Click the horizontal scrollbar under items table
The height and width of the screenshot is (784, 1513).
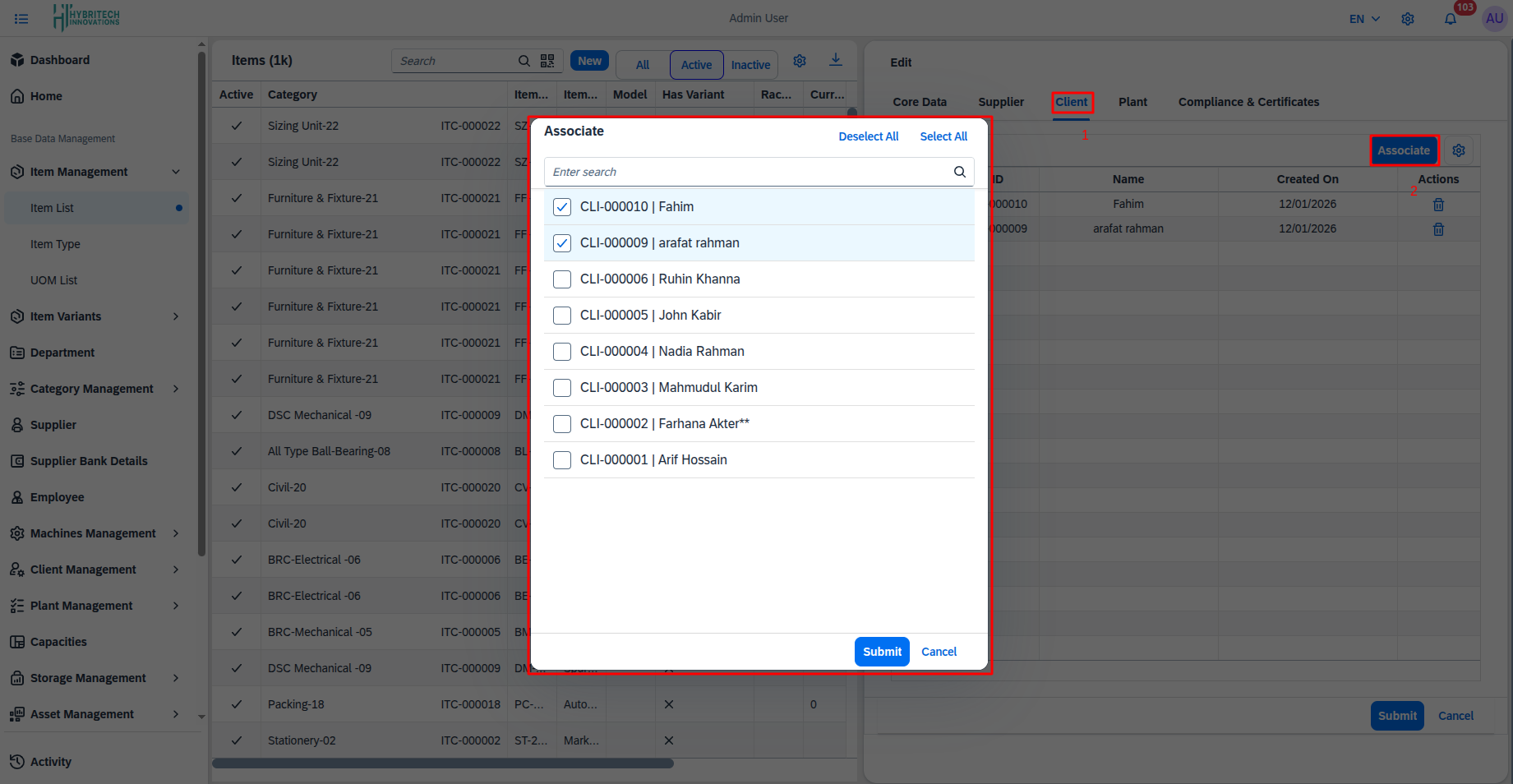[x=444, y=763]
